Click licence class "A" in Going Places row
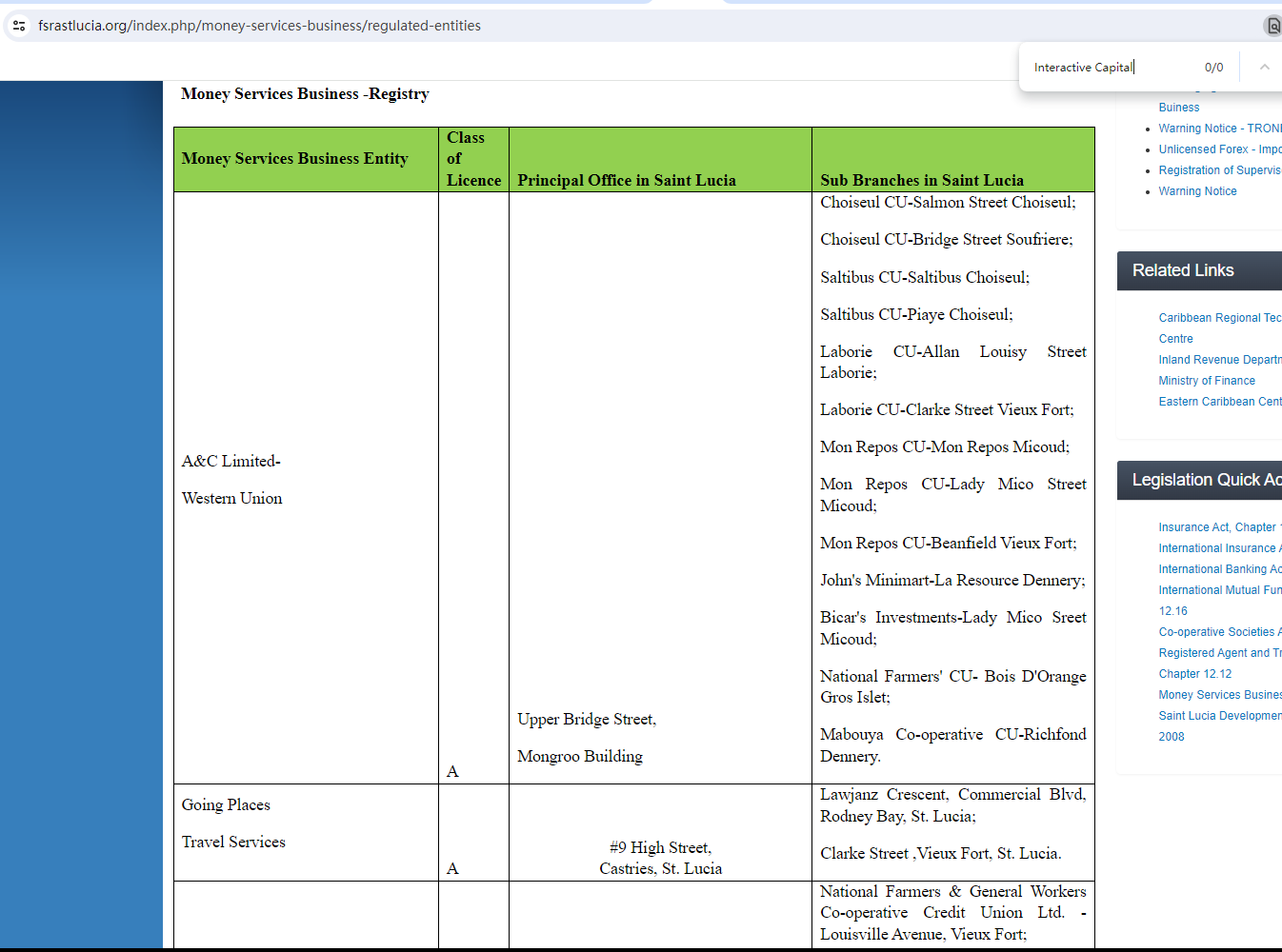The image size is (1282, 952). point(452,868)
